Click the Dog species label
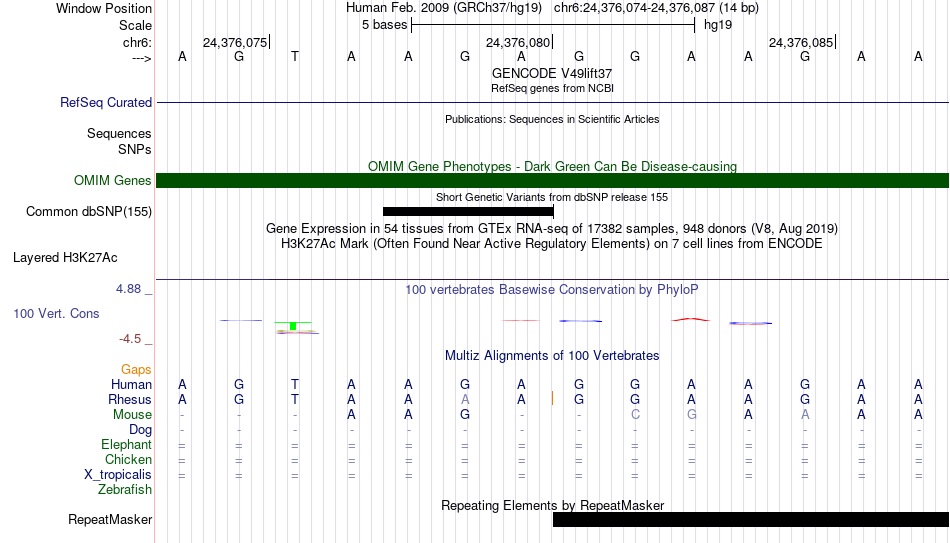Screen dimensions: 950x543 pos(141,430)
